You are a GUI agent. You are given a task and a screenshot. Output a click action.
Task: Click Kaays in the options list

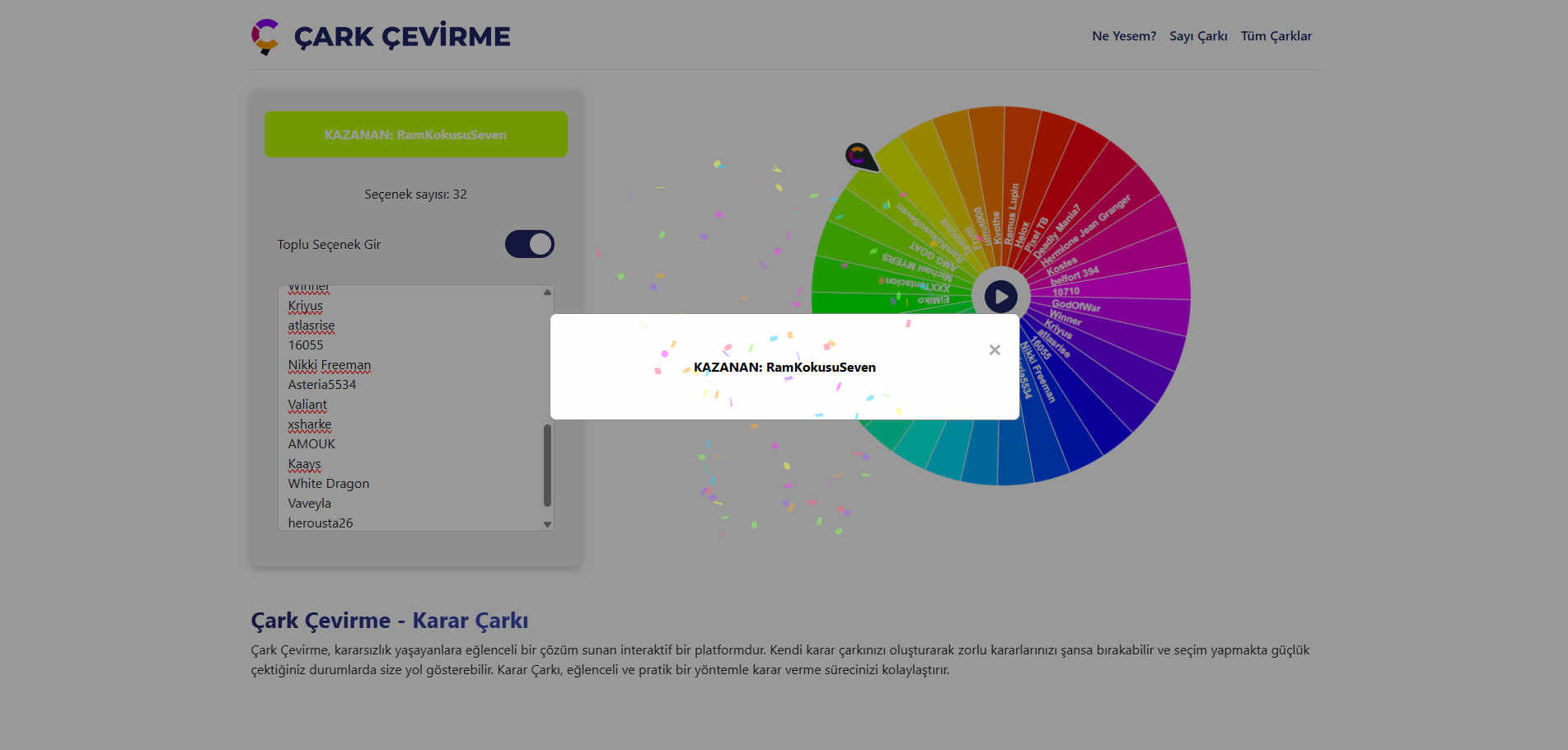305,464
